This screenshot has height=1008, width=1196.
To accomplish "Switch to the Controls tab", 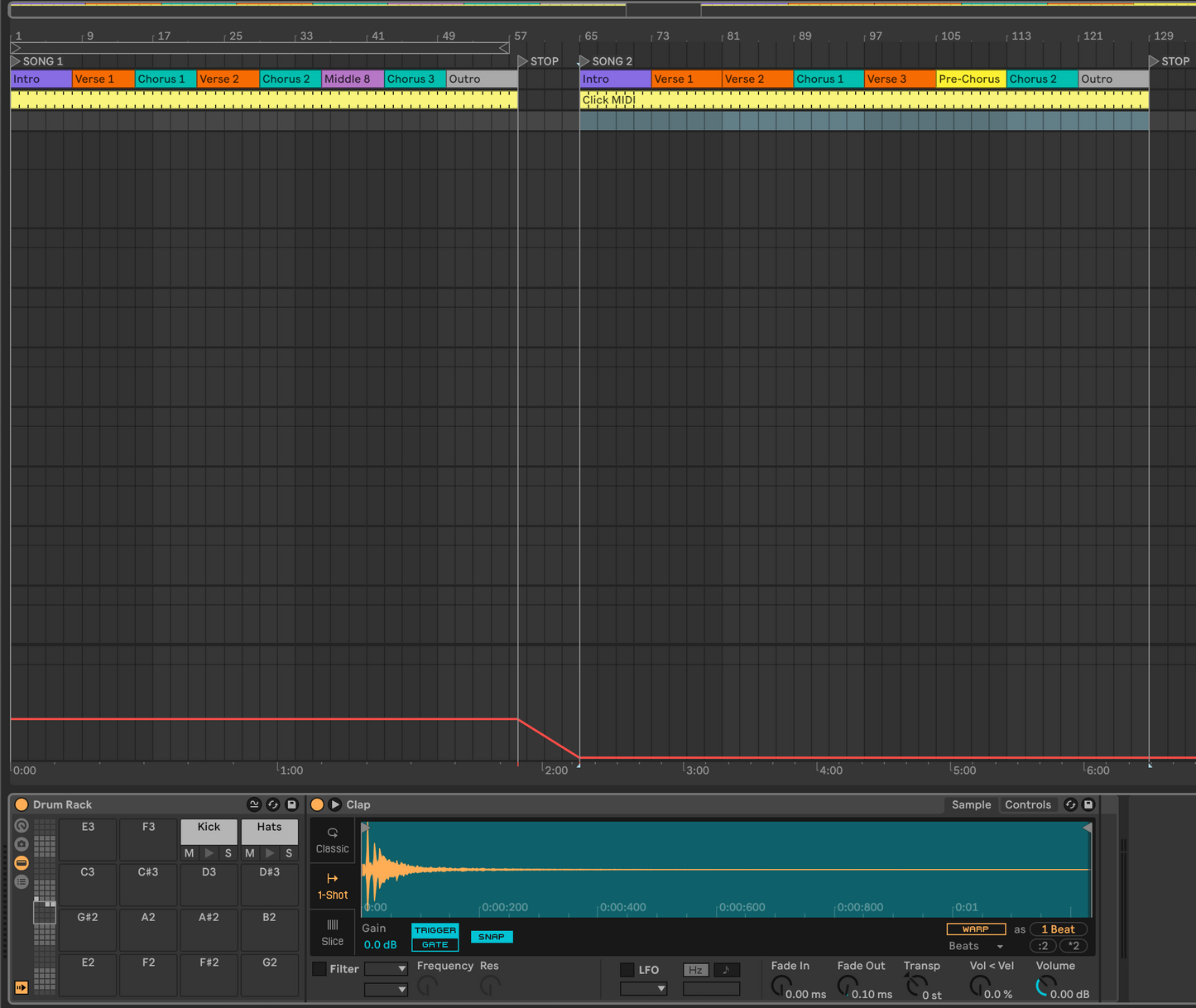I will (x=1028, y=804).
